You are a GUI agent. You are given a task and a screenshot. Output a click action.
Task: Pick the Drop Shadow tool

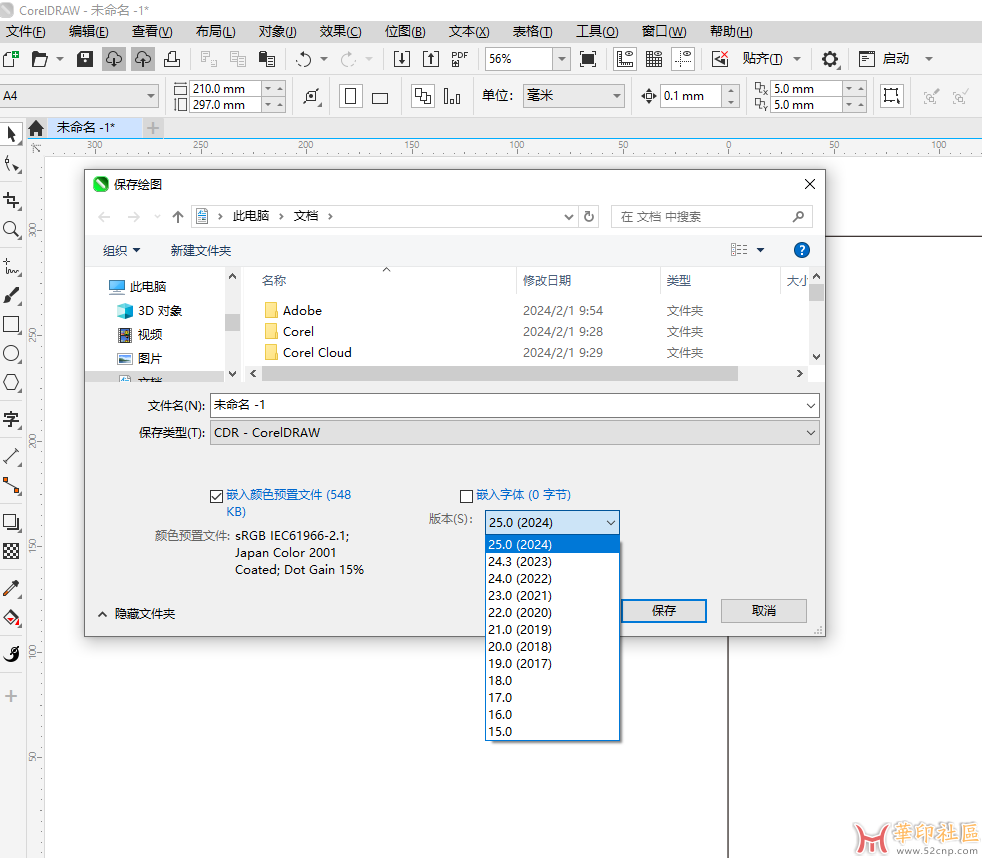click(x=11, y=522)
